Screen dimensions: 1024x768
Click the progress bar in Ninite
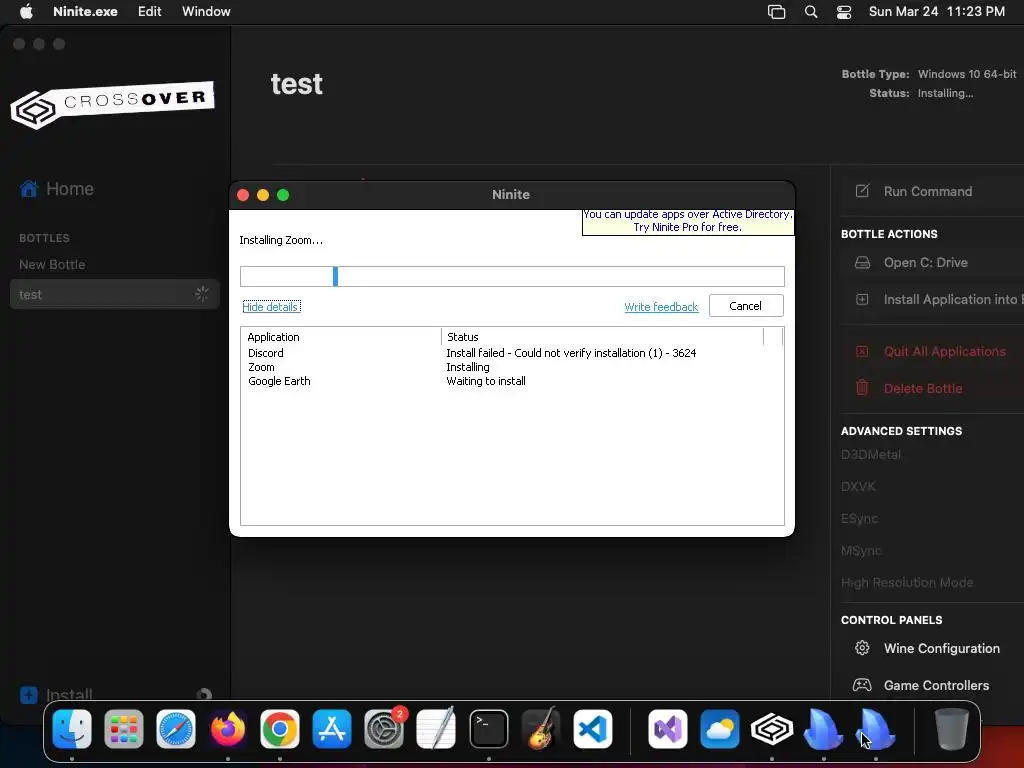[512, 276]
